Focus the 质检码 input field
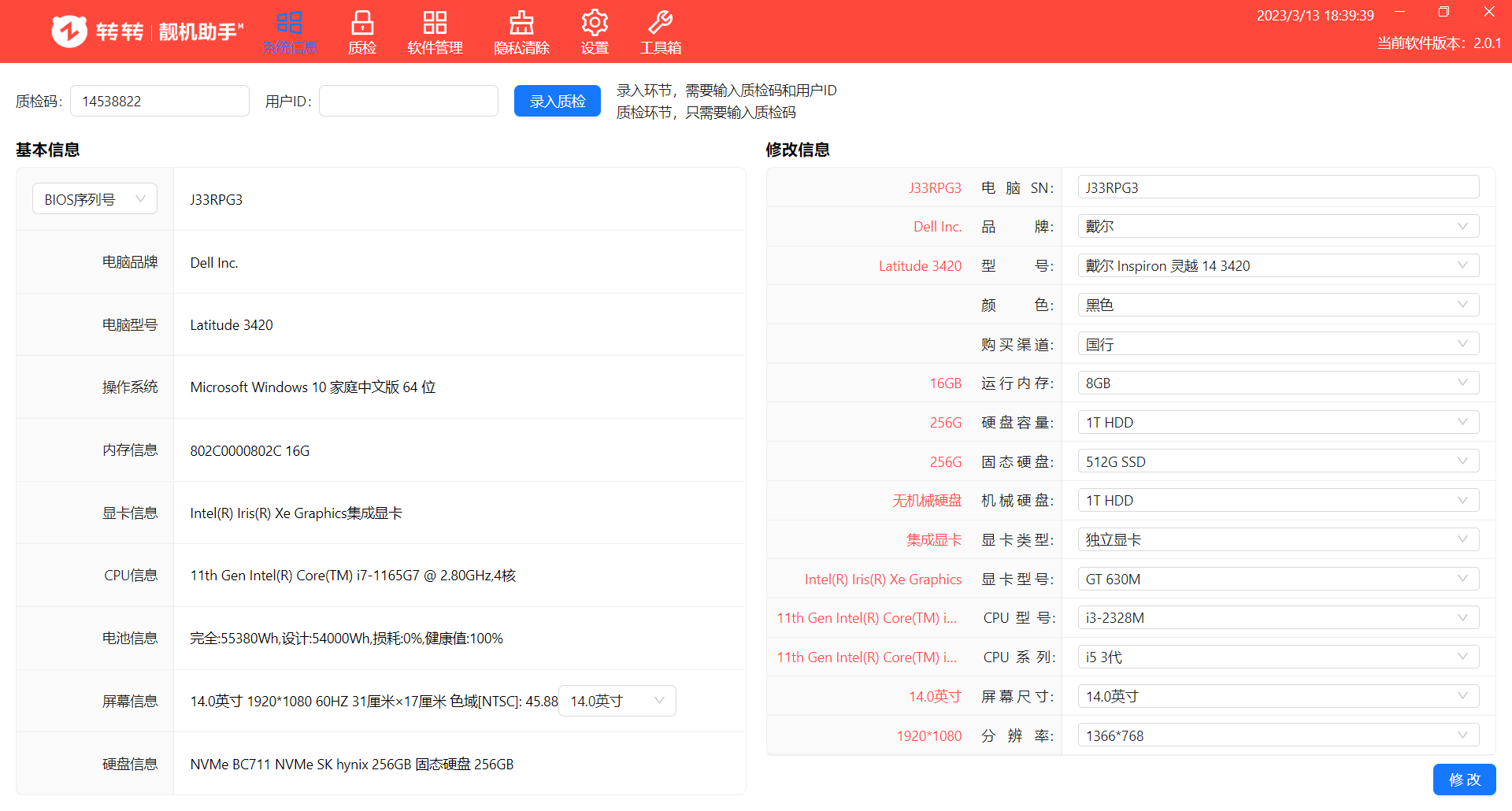Image resolution: width=1512 pixels, height=811 pixels. click(160, 101)
